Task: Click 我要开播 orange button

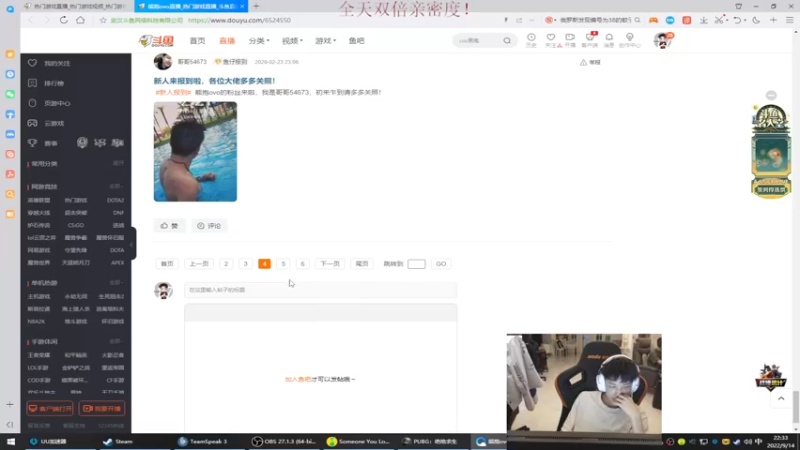Action: click(102, 409)
